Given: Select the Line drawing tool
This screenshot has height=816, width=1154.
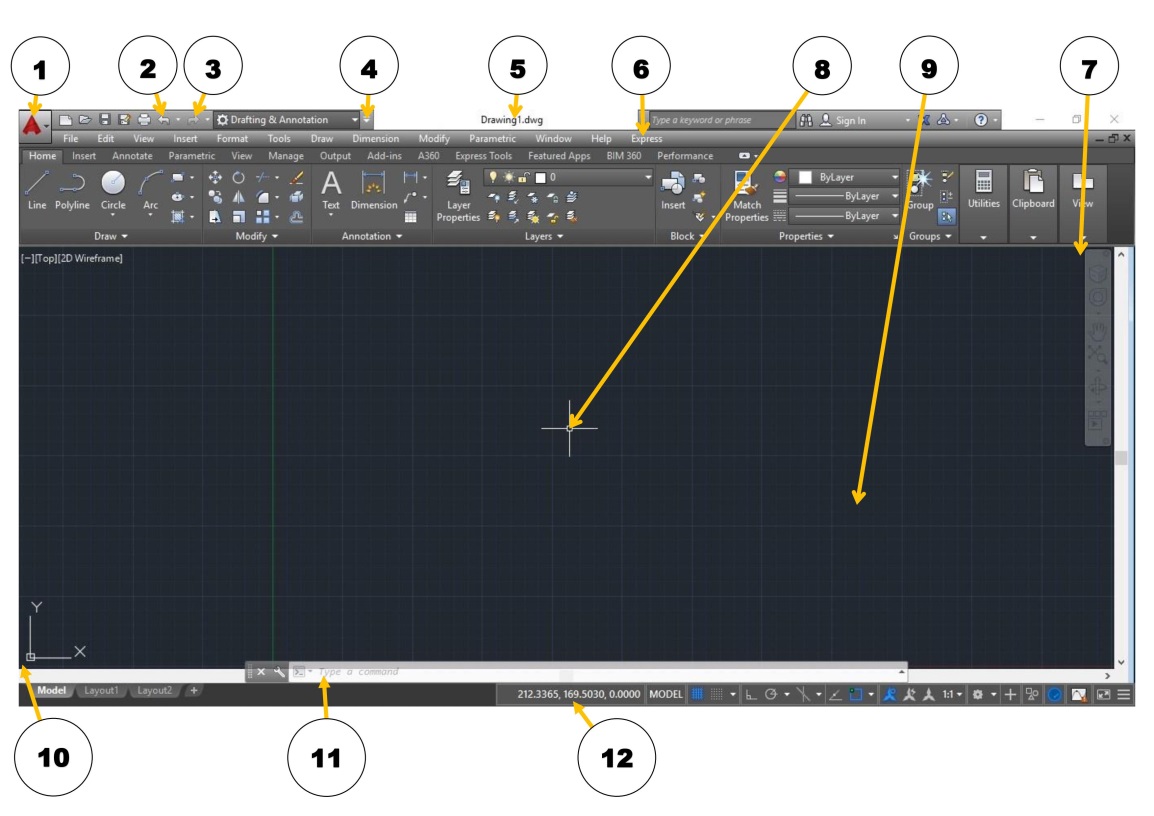Looking at the screenshot, I should click(36, 185).
